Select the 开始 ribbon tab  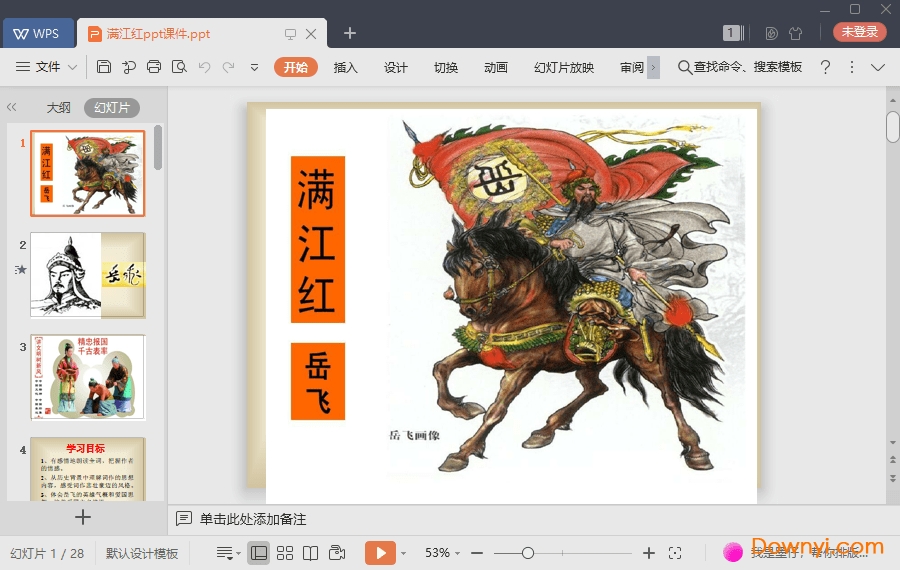[x=296, y=67]
